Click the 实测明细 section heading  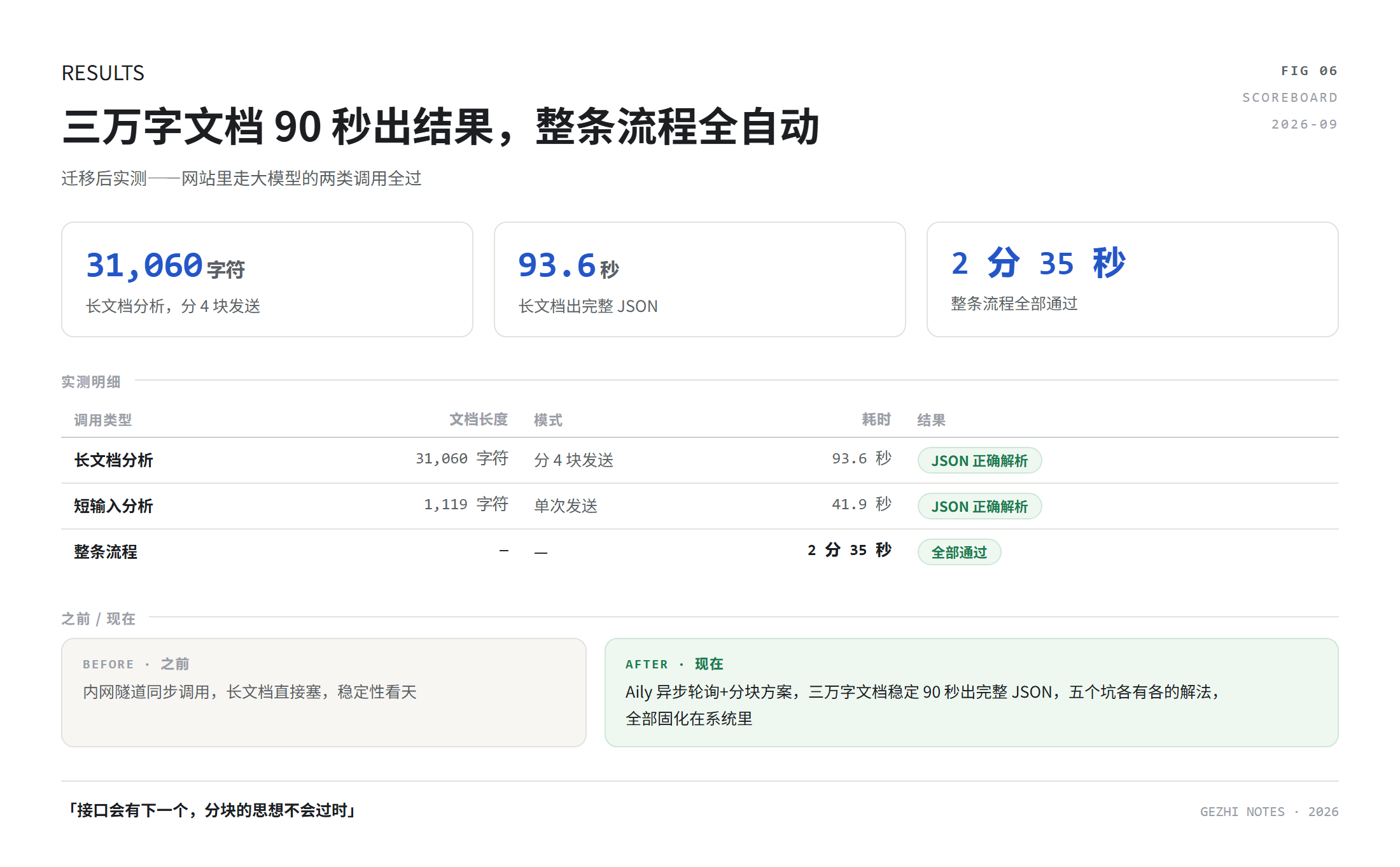tap(91, 382)
